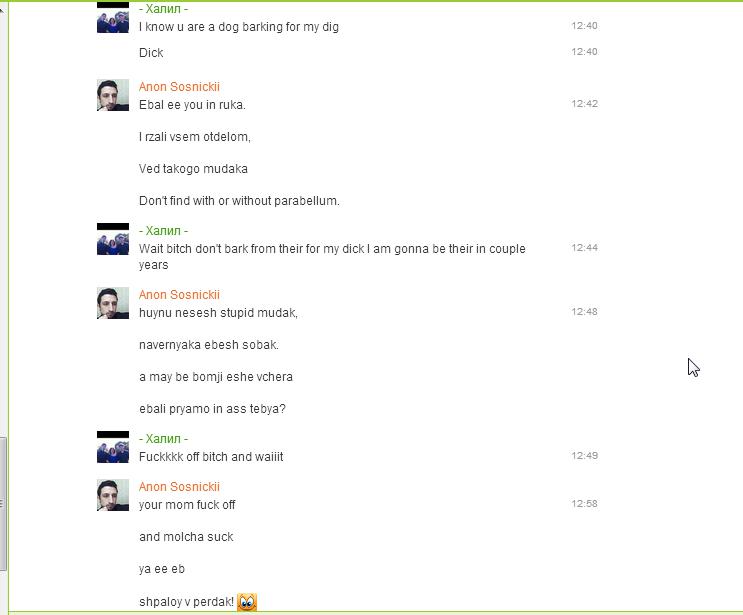Click the smiley emoticon in the last message
The width and height of the screenshot is (743, 615).
[247, 602]
